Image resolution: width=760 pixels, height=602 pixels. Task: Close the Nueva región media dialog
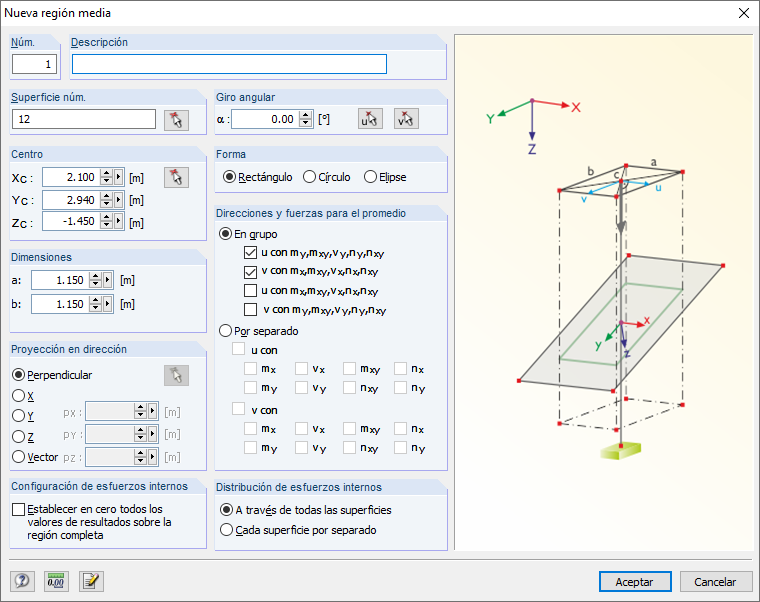(x=744, y=13)
